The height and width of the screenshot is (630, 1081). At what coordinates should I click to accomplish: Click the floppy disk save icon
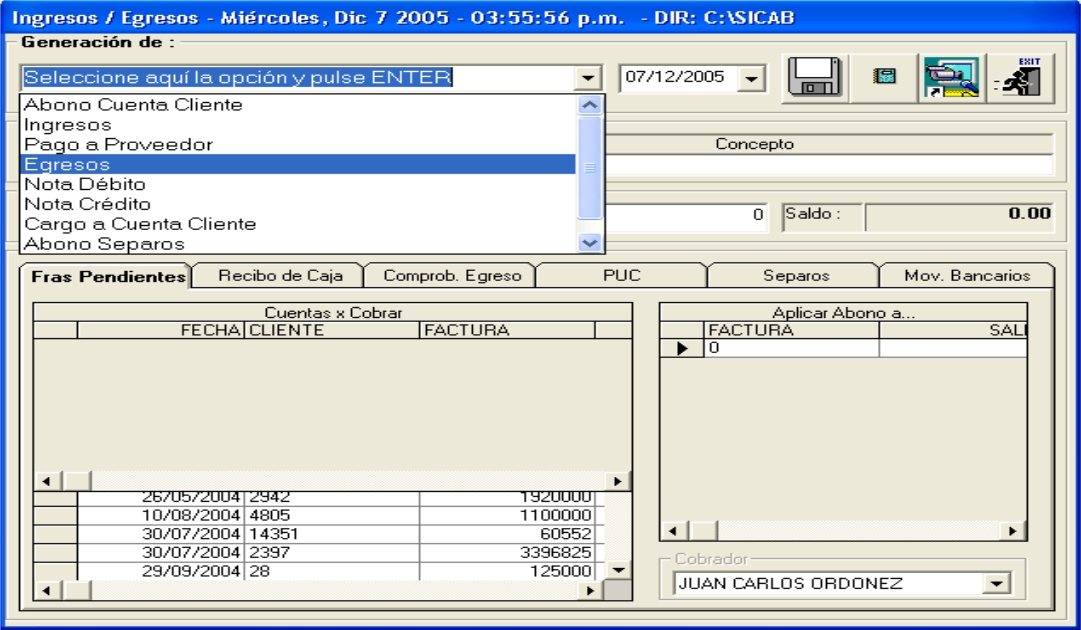815,78
